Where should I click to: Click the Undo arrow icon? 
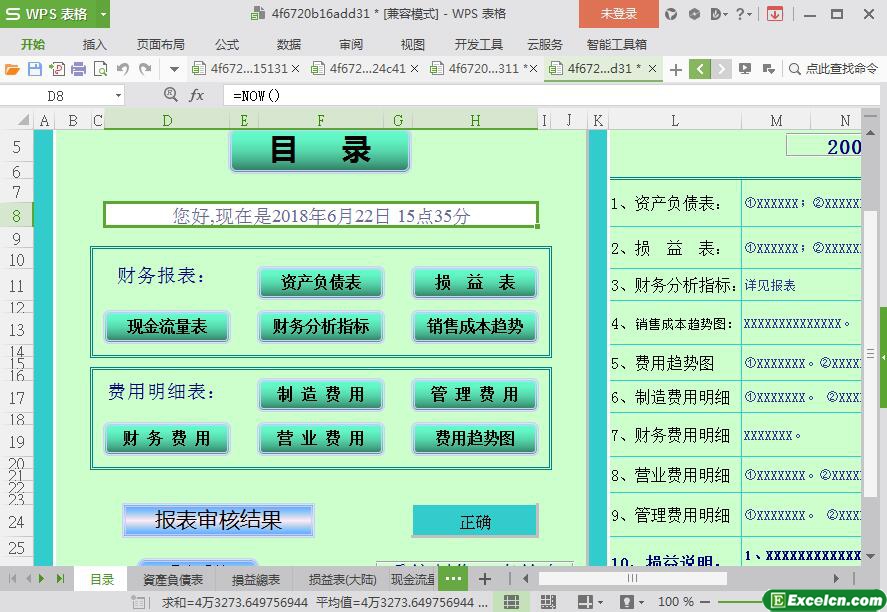pyautogui.click(x=122, y=69)
